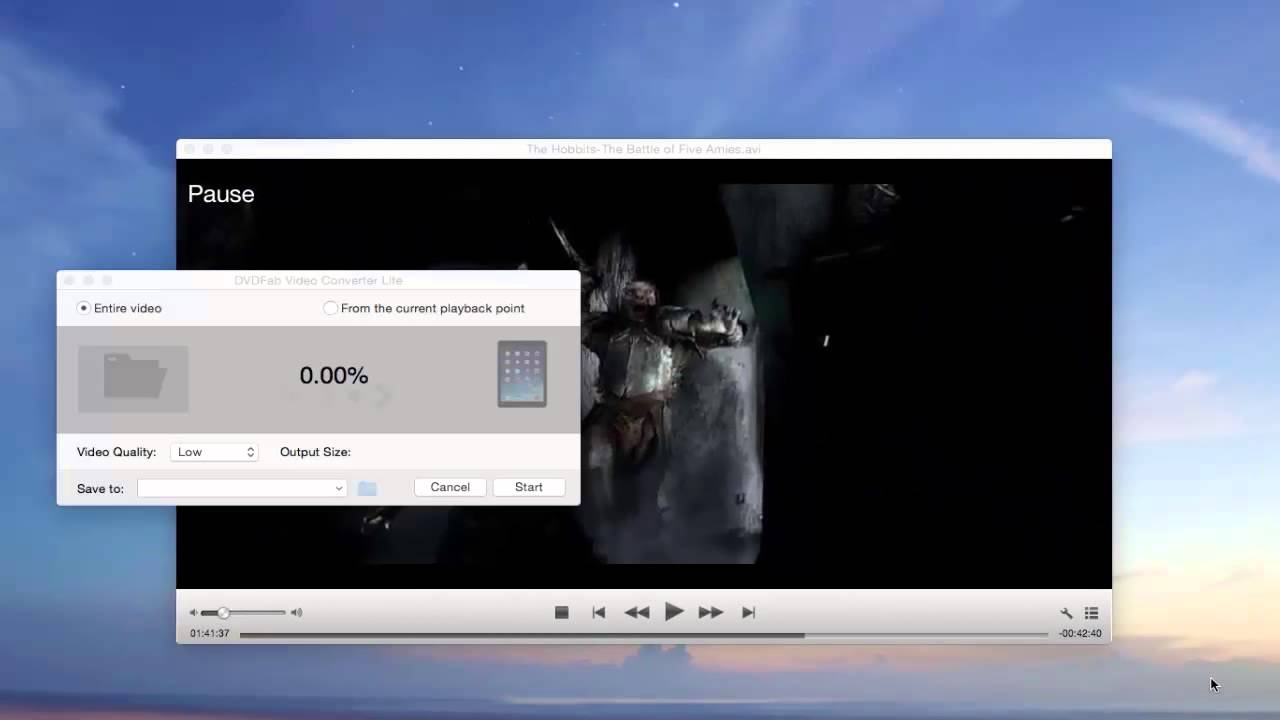Screen dimensions: 1280x720
Task: Browse output folder with the blue folder icon
Action: 367,488
